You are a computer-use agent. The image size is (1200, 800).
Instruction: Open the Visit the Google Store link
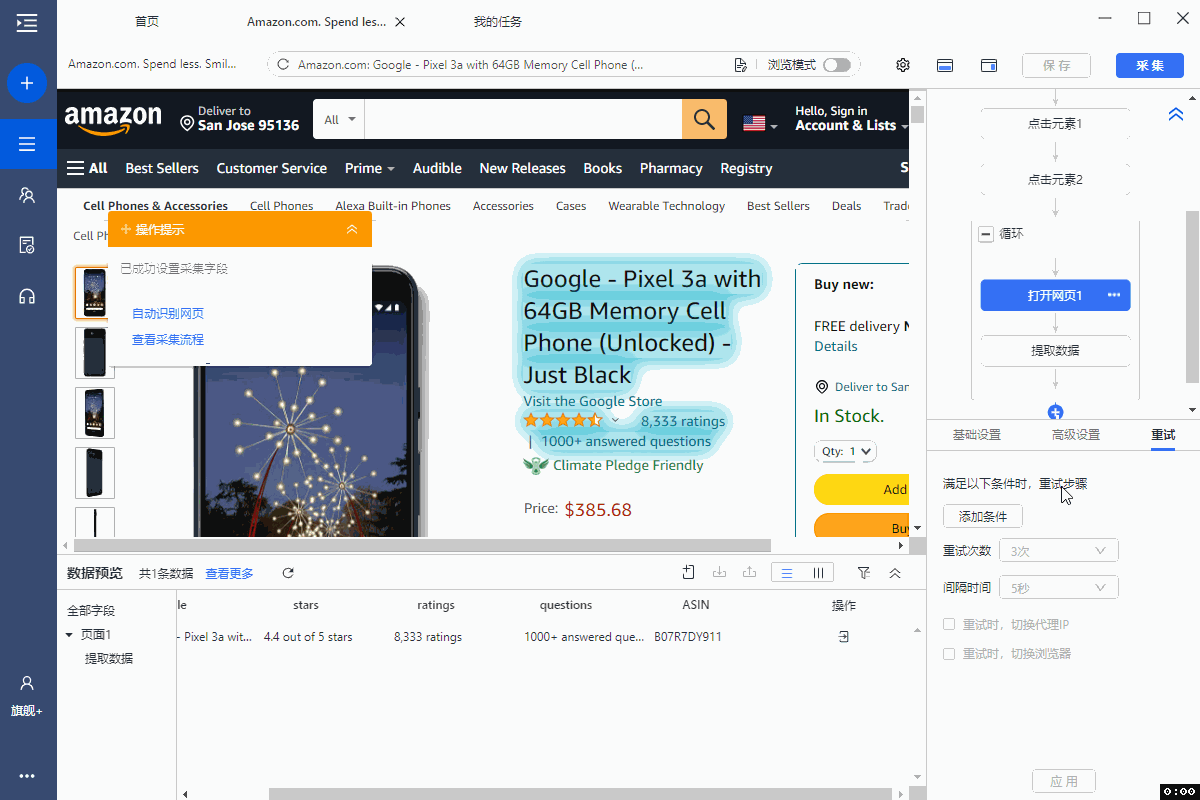[x=593, y=401]
